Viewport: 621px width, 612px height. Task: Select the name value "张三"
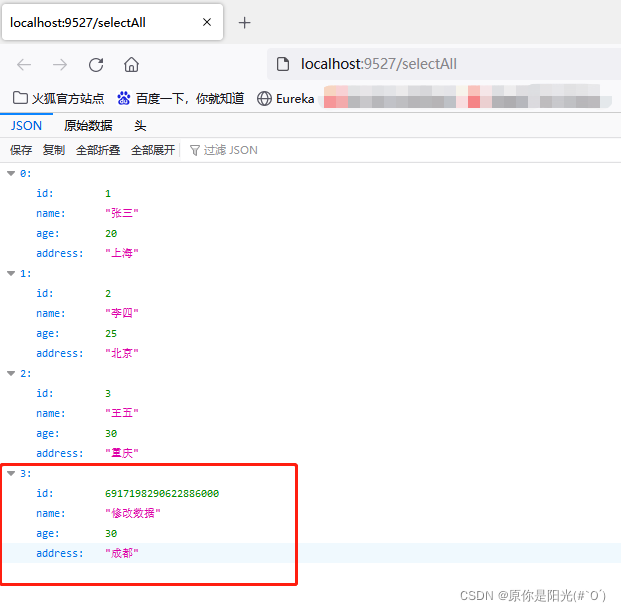[122, 213]
